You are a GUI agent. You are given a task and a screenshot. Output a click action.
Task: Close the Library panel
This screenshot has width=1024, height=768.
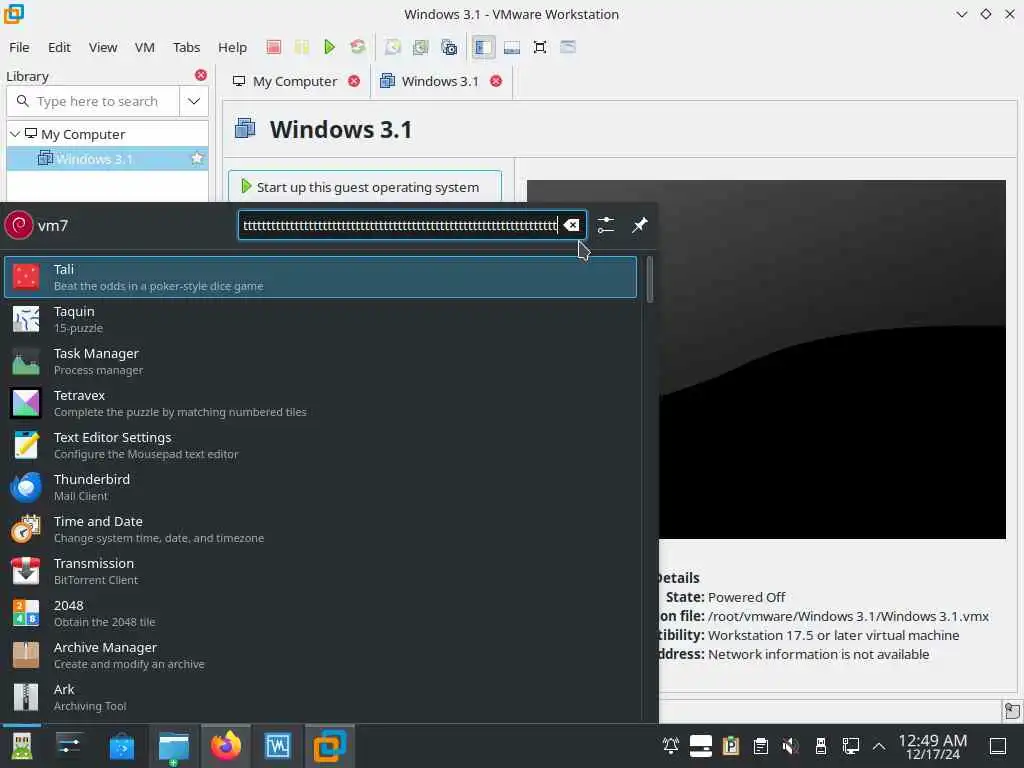point(200,75)
